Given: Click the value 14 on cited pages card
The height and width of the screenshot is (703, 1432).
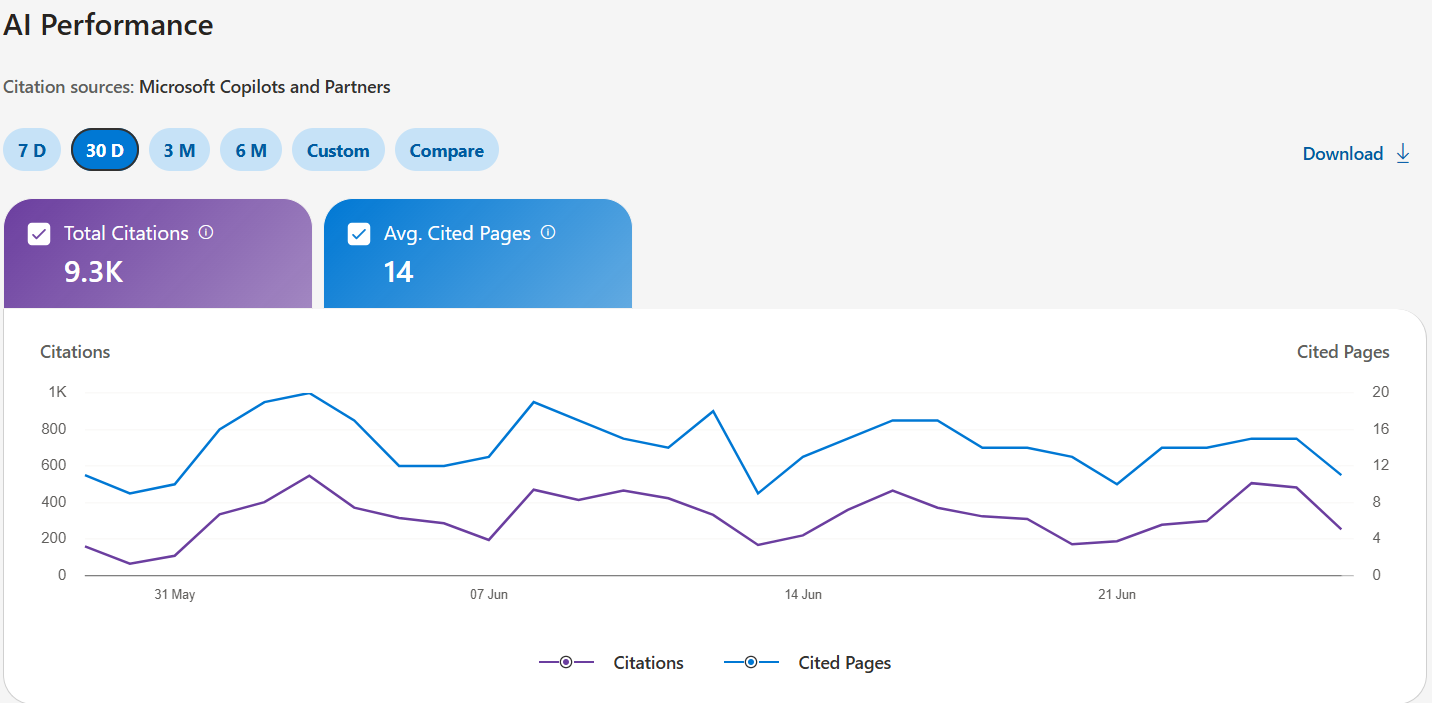Looking at the screenshot, I should click(x=399, y=272).
